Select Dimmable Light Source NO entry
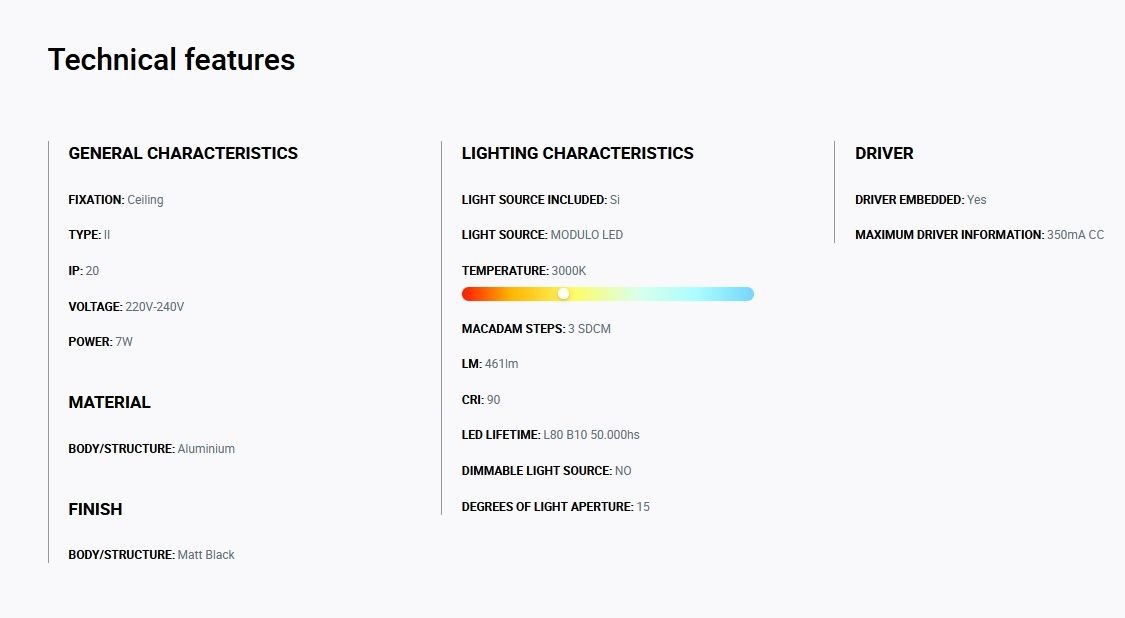 (547, 471)
